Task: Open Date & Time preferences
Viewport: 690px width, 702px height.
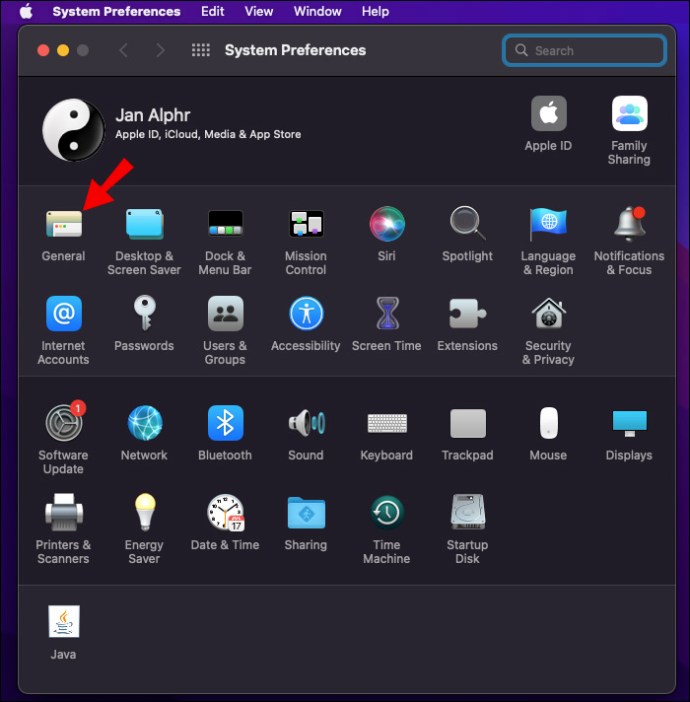Action: (x=225, y=512)
